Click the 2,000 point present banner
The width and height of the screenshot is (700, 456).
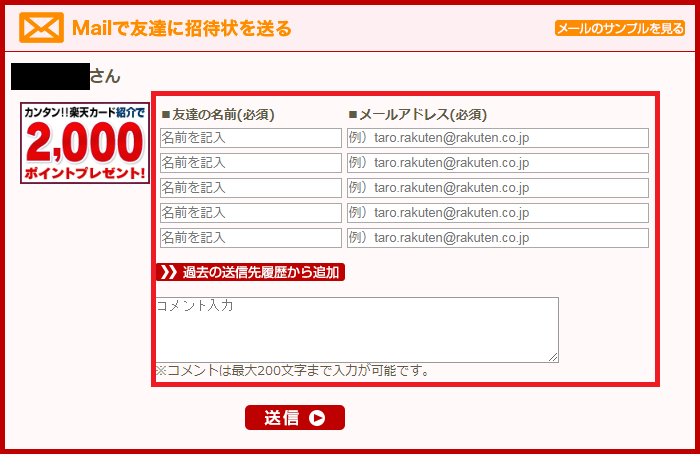pos(84,143)
